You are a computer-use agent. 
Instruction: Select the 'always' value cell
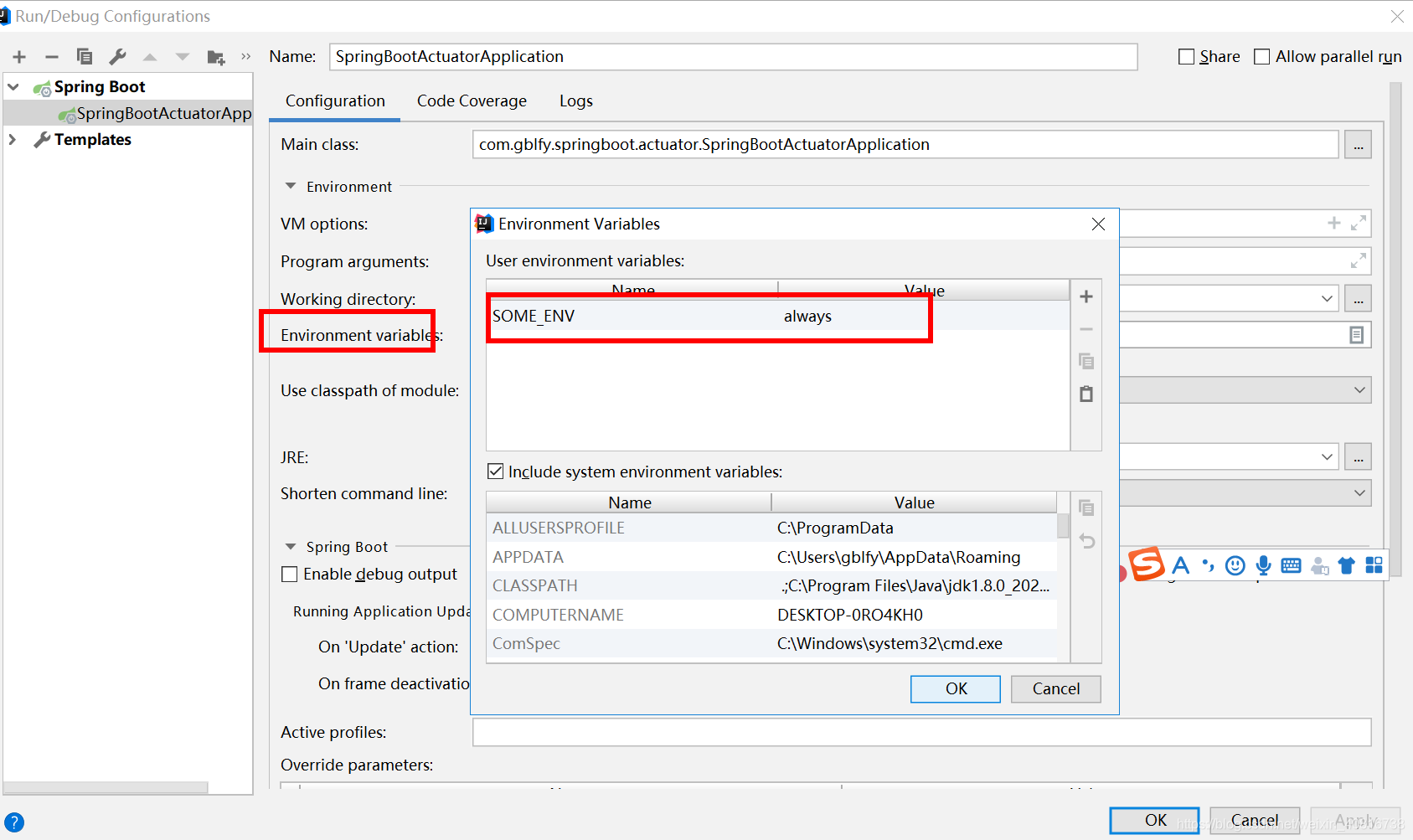click(x=924, y=316)
